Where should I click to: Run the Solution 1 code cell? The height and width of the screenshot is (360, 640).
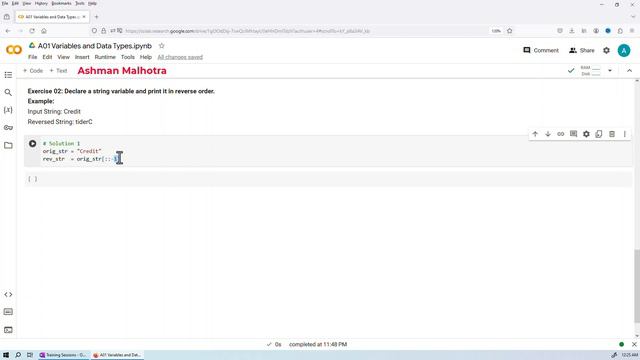click(33, 144)
